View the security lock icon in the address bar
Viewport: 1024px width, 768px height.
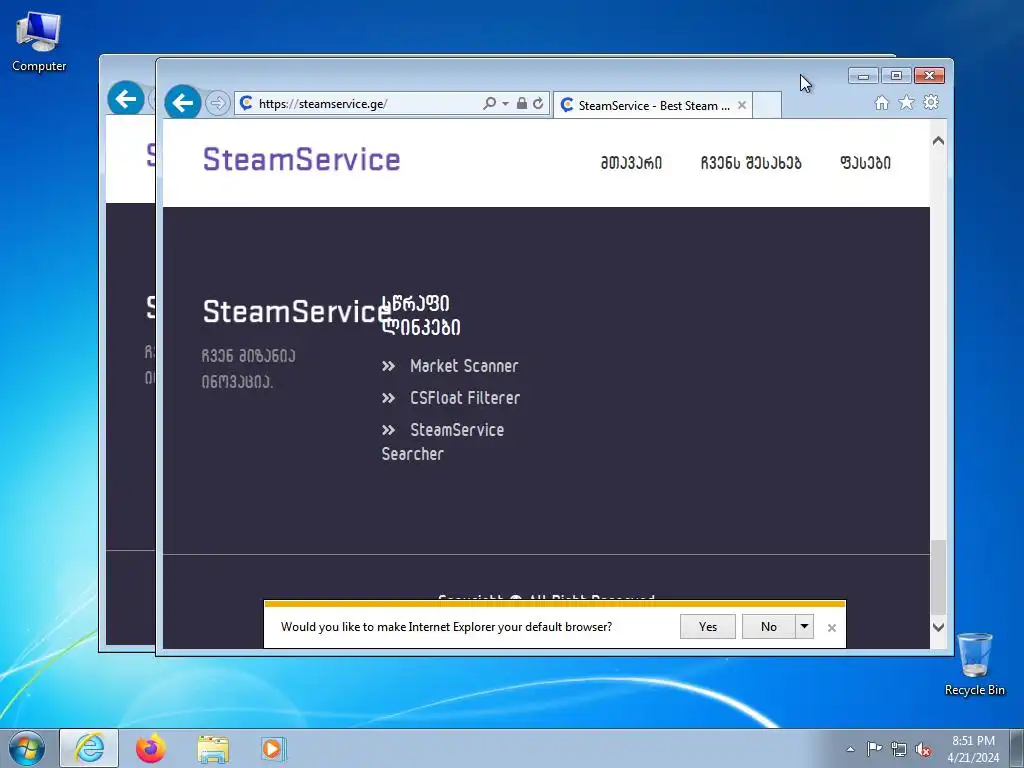522,103
